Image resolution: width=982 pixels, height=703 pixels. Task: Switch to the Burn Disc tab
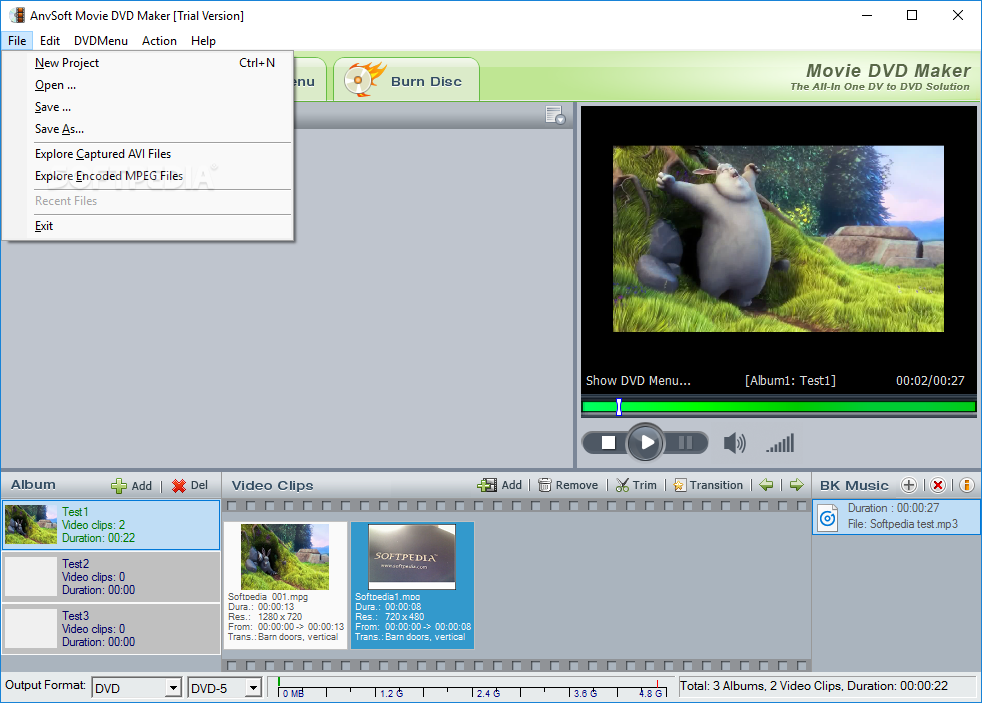[x=406, y=80]
